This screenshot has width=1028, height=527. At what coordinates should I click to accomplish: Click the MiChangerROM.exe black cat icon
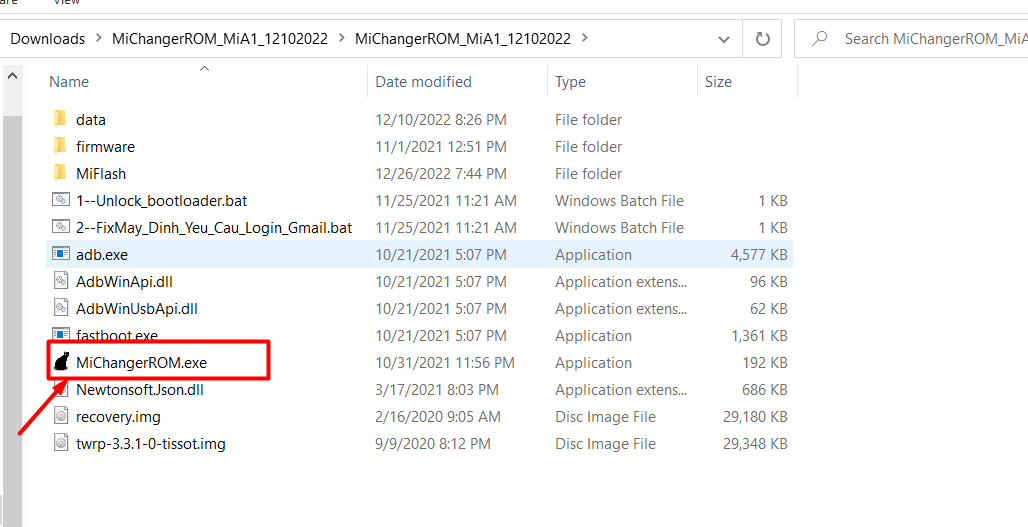pyautogui.click(x=61, y=362)
